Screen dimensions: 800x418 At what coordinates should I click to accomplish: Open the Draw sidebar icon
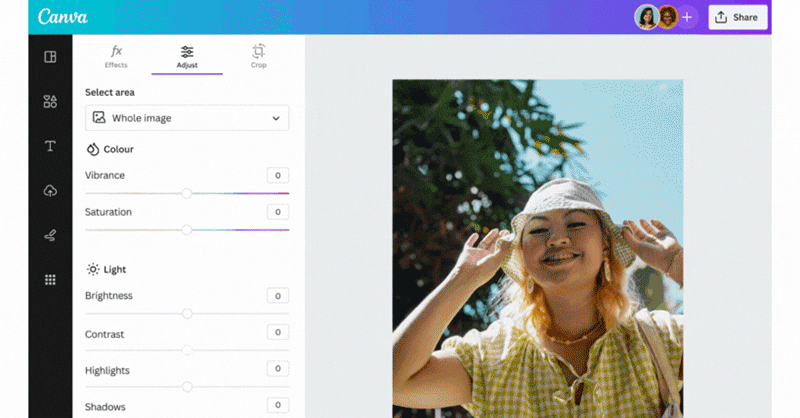(x=50, y=235)
